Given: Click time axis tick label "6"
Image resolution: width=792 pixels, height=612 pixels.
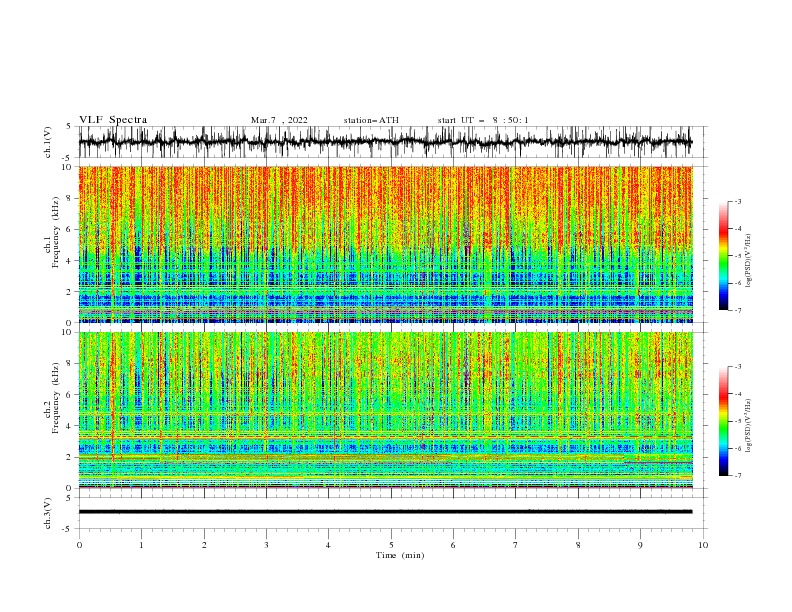Looking at the screenshot, I should coord(453,545).
